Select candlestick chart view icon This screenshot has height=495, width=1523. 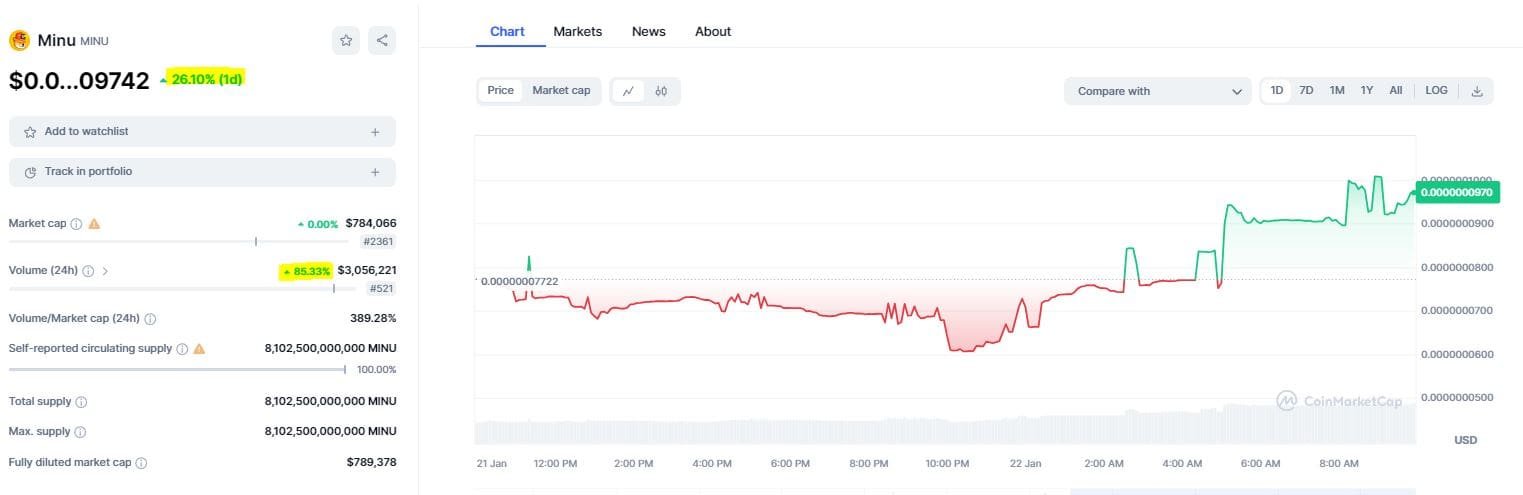[661, 91]
